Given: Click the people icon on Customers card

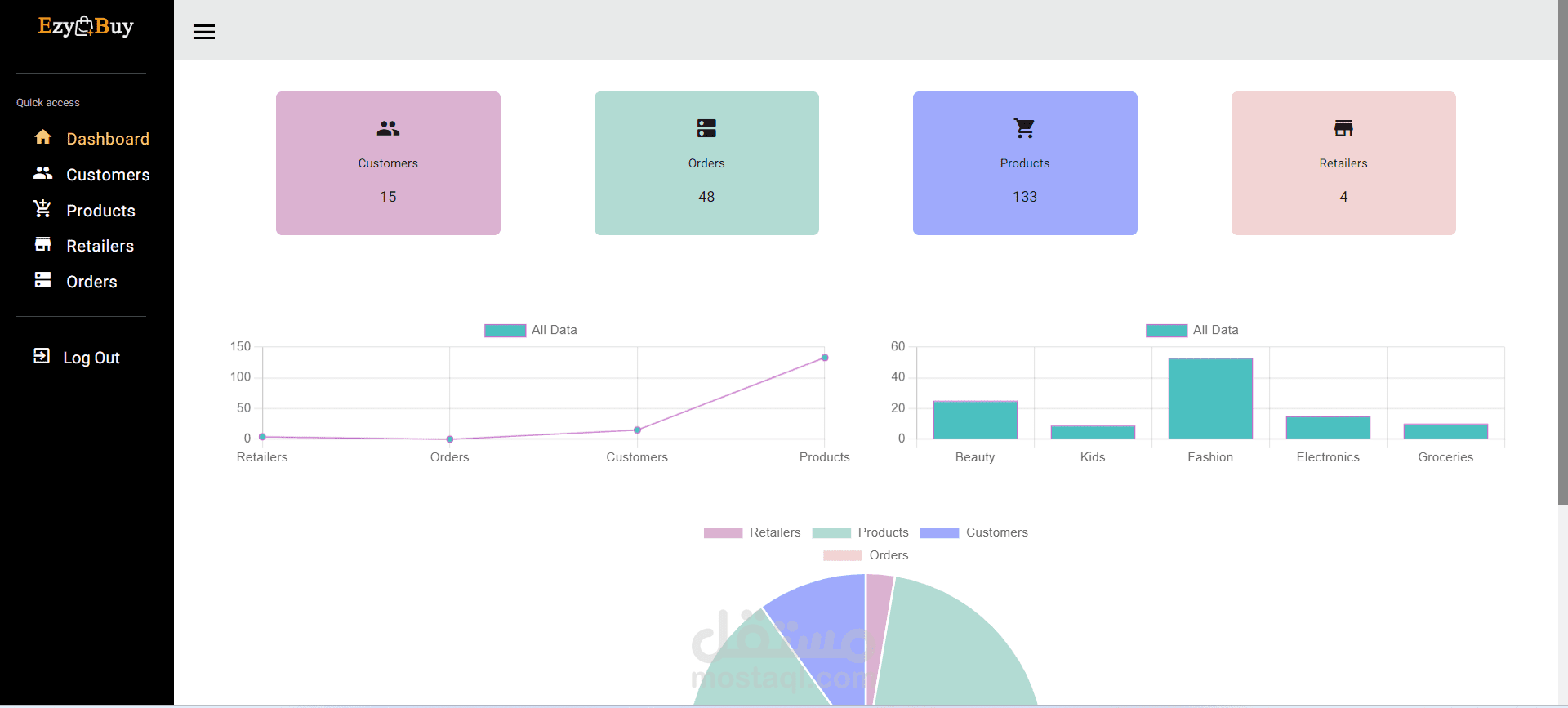Looking at the screenshot, I should tap(388, 128).
